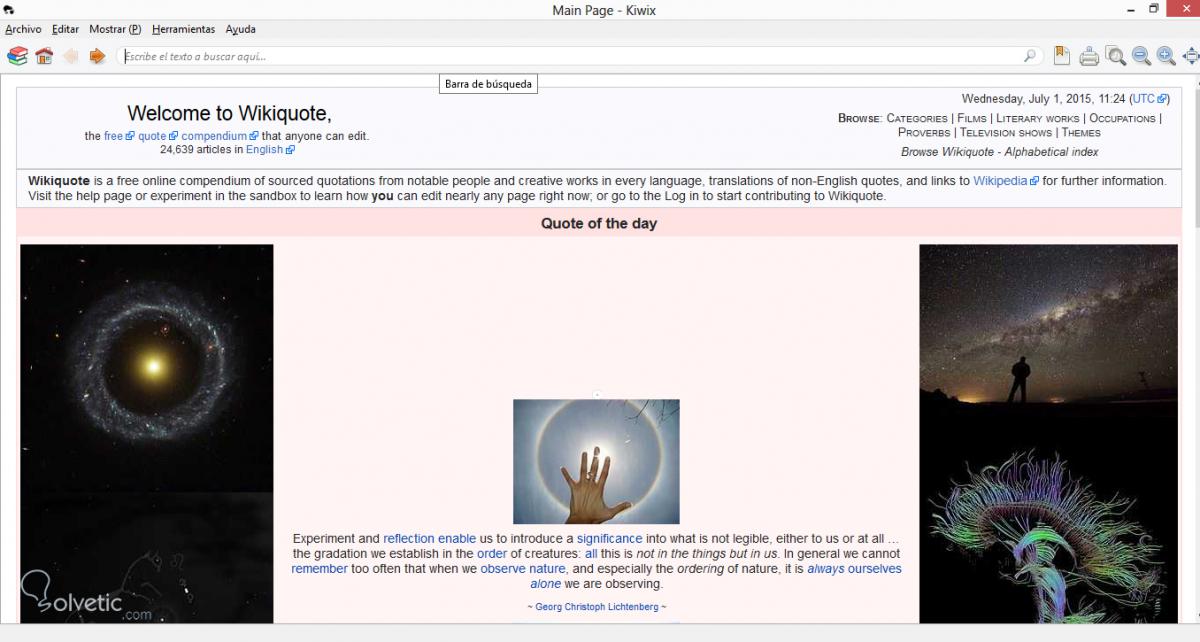Follow the 'compendium' link
The height and width of the screenshot is (642, 1200).
(x=214, y=136)
